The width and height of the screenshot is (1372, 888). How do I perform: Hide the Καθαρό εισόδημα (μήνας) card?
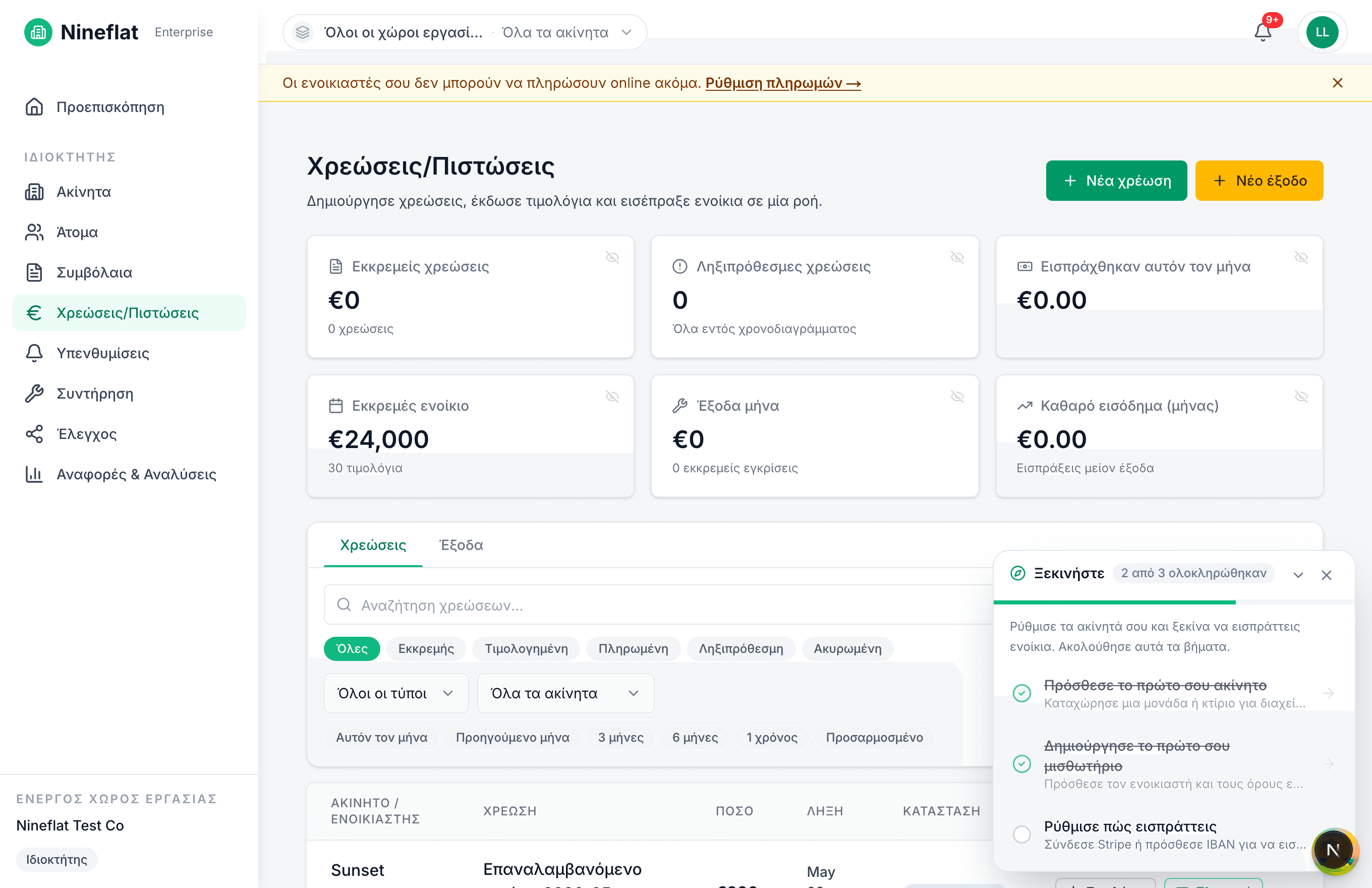pyautogui.click(x=1301, y=397)
